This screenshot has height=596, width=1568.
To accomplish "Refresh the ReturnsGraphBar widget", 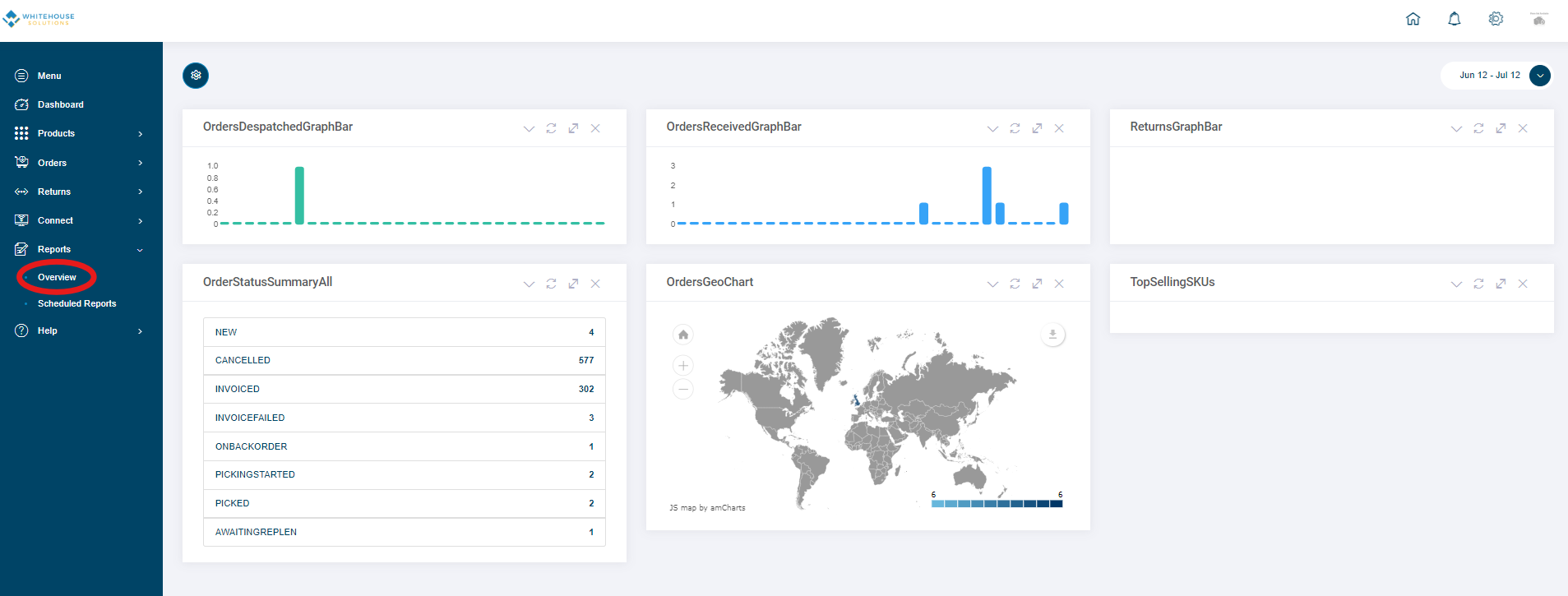I will click(x=1478, y=128).
